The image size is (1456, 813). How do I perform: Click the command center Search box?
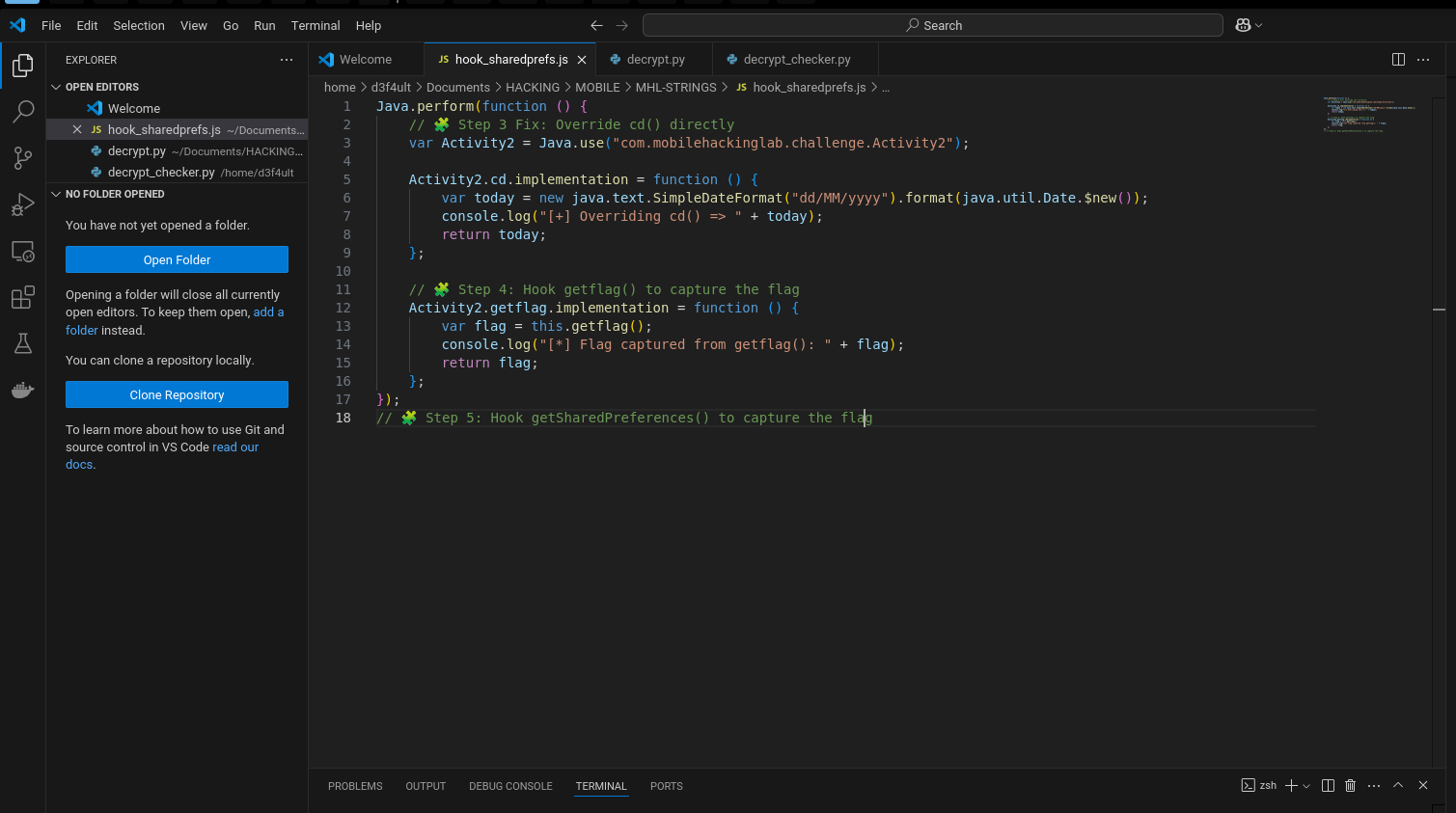(933, 25)
